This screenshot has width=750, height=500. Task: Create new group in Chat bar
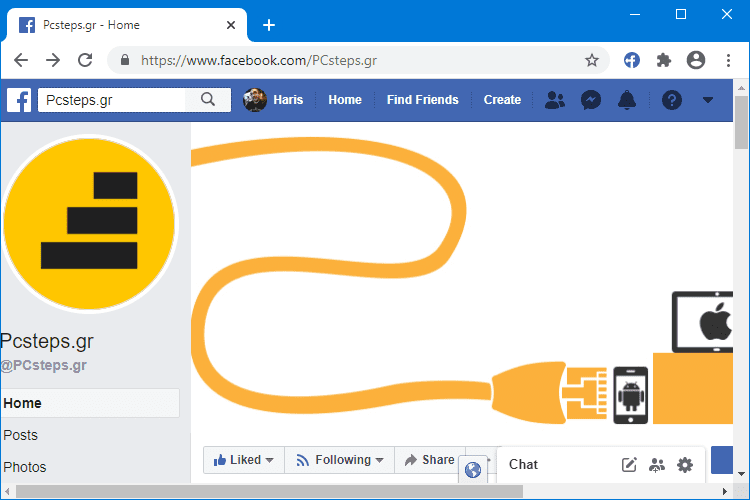[x=657, y=465]
